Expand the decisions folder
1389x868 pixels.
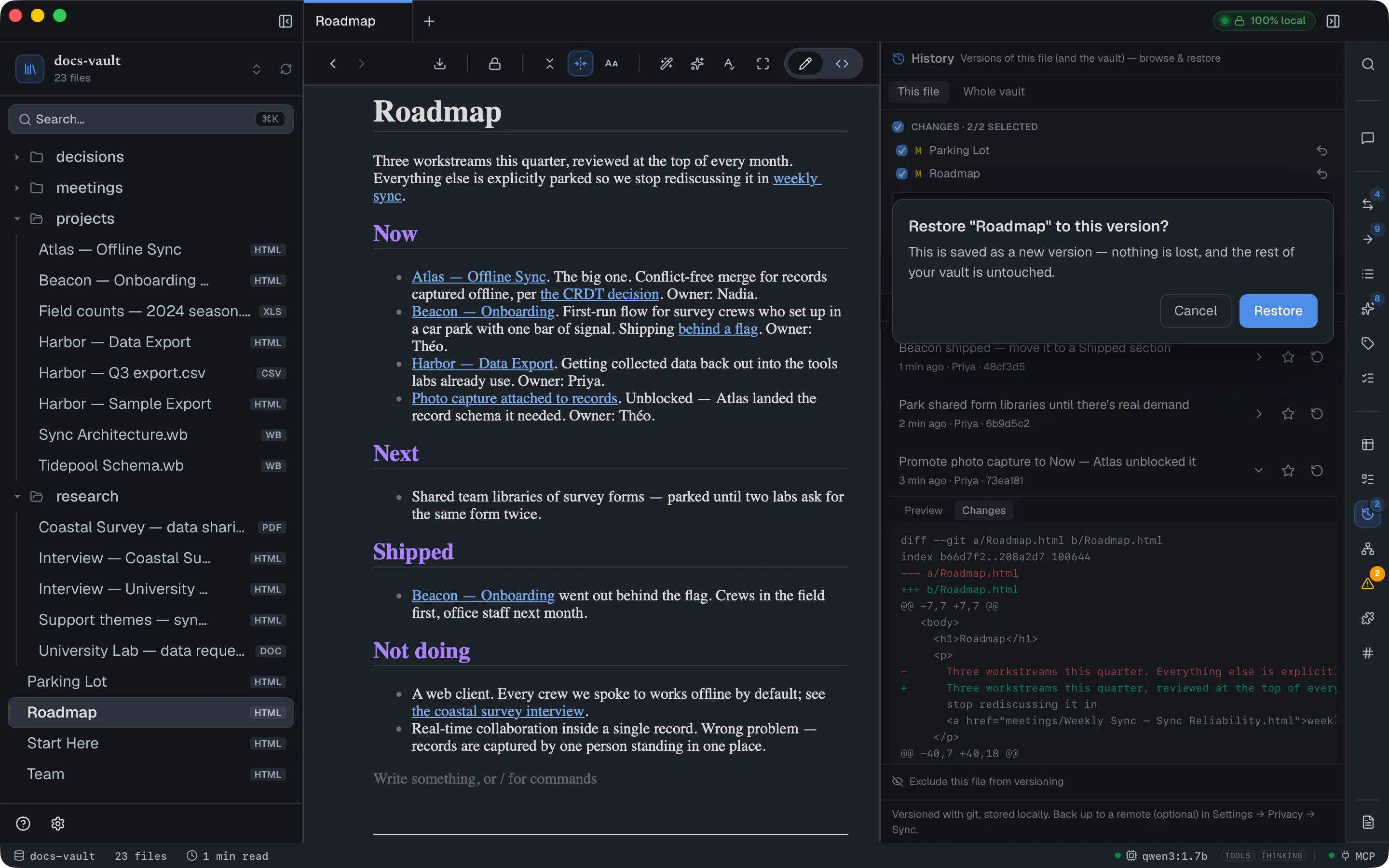pos(17,157)
